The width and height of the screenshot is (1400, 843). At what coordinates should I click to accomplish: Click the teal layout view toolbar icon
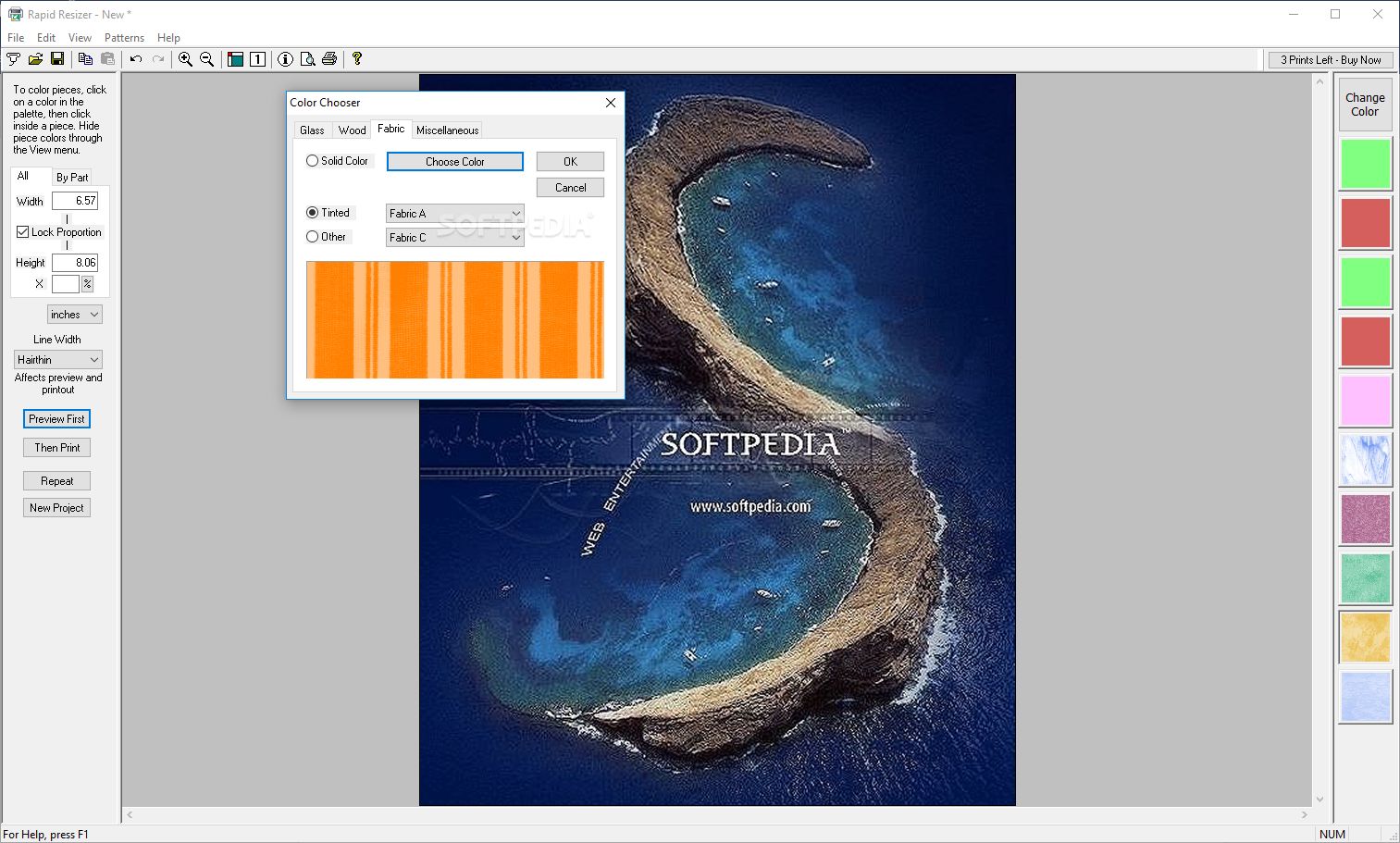[235, 59]
